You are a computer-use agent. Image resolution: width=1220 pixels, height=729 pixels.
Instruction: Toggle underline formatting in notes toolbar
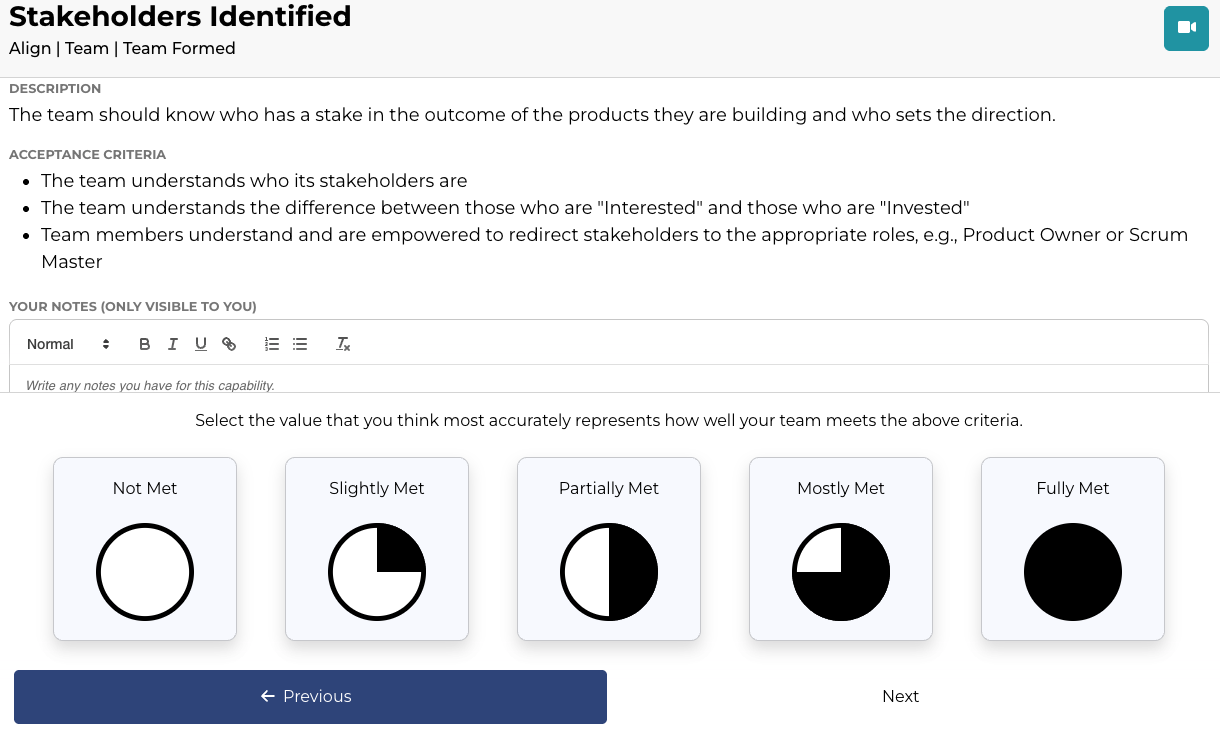[x=201, y=344]
